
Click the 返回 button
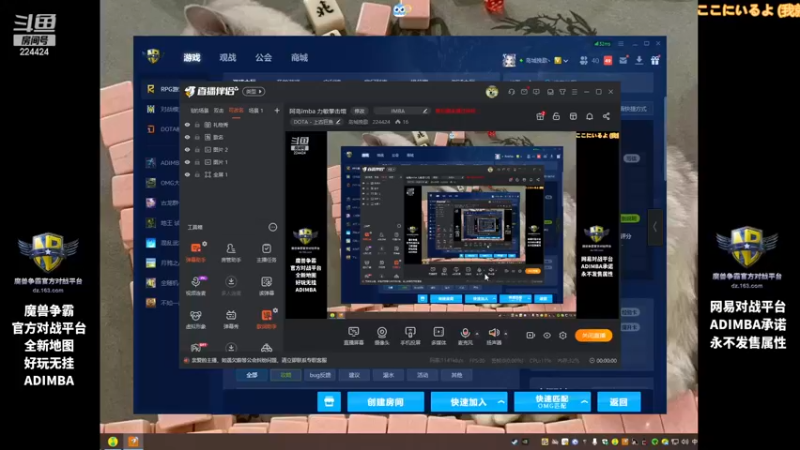618,402
